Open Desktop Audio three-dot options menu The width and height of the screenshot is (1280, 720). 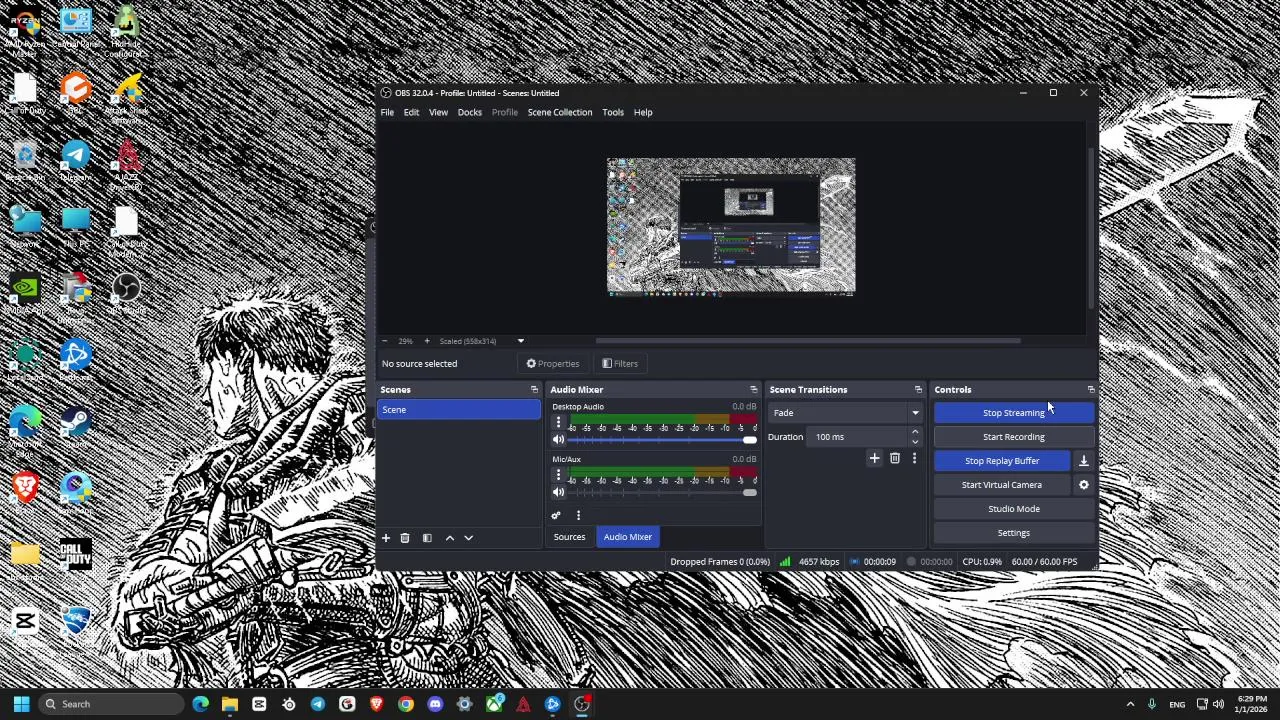[558, 423]
